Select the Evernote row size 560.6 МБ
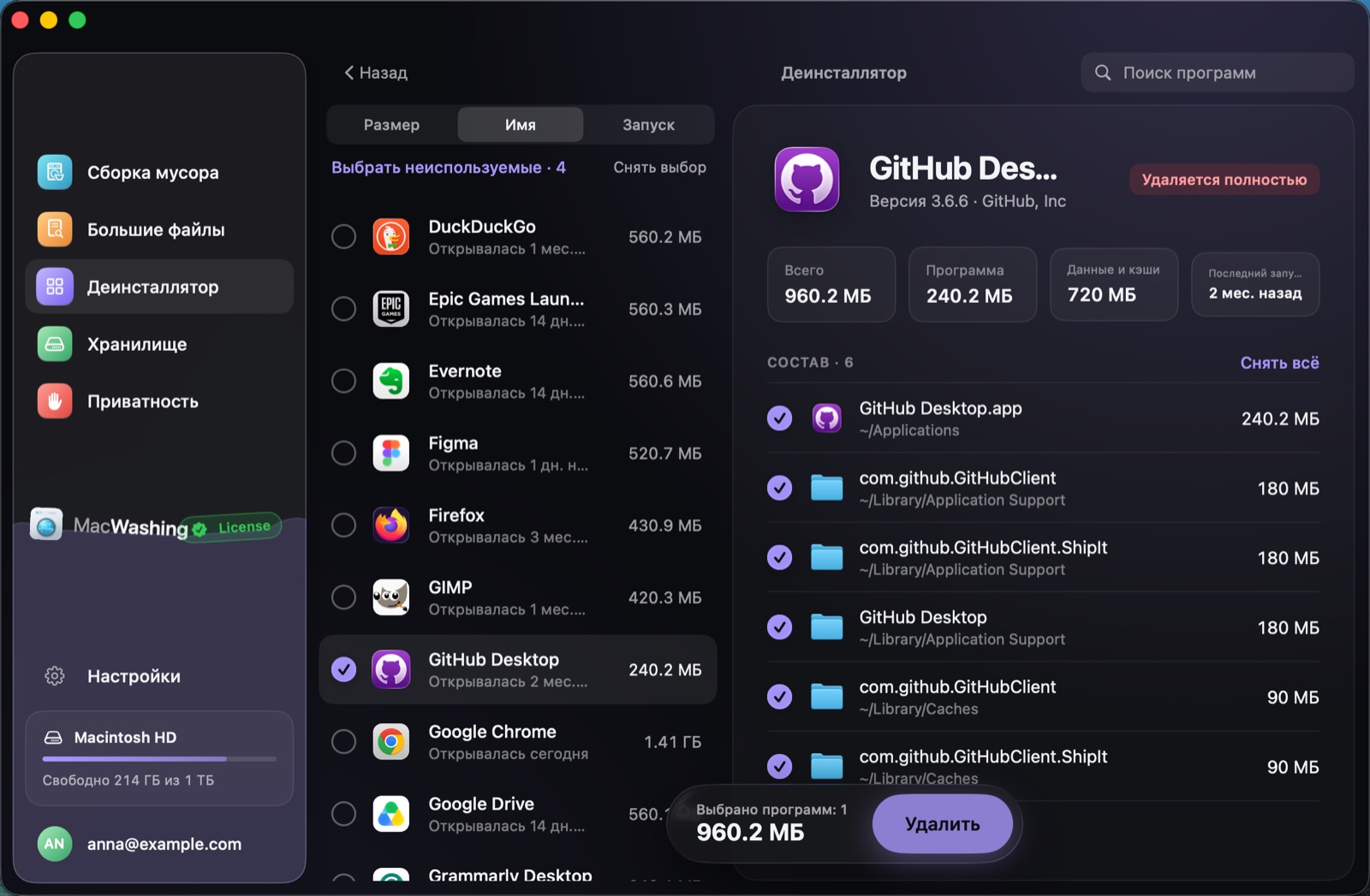The image size is (1370, 896). click(664, 382)
